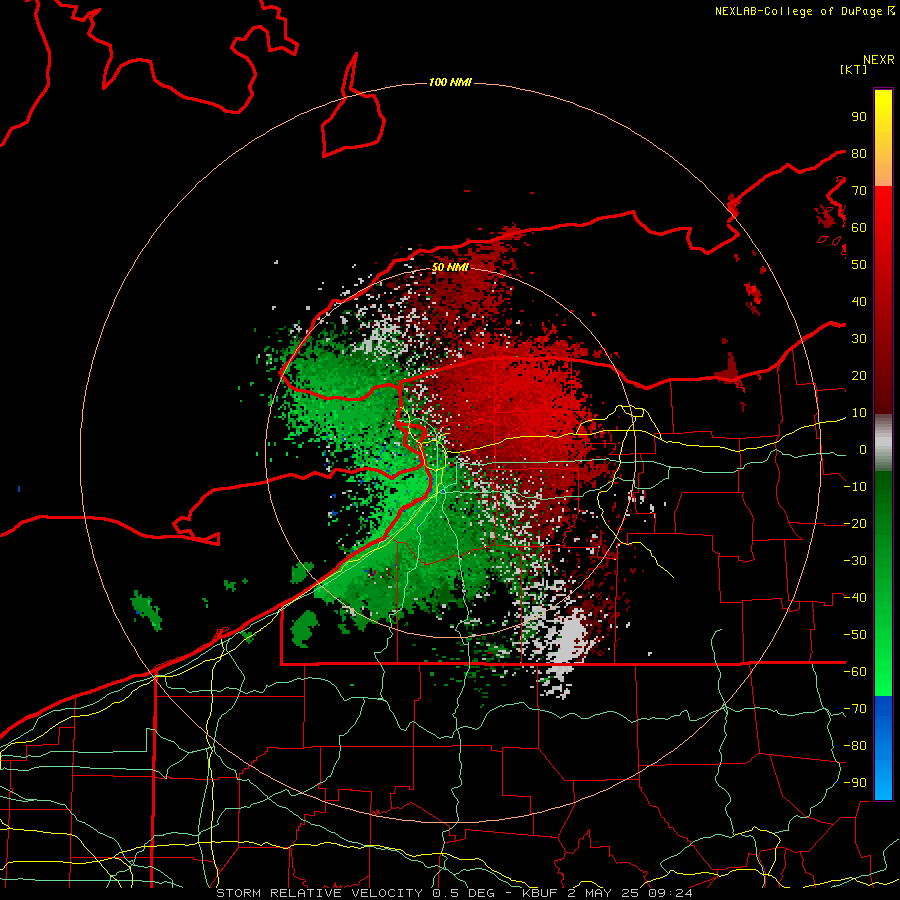Image resolution: width=900 pixels, height=900 pixels.
Task: Click the 70 value on the velocity scale
Action: click(859, 191)
